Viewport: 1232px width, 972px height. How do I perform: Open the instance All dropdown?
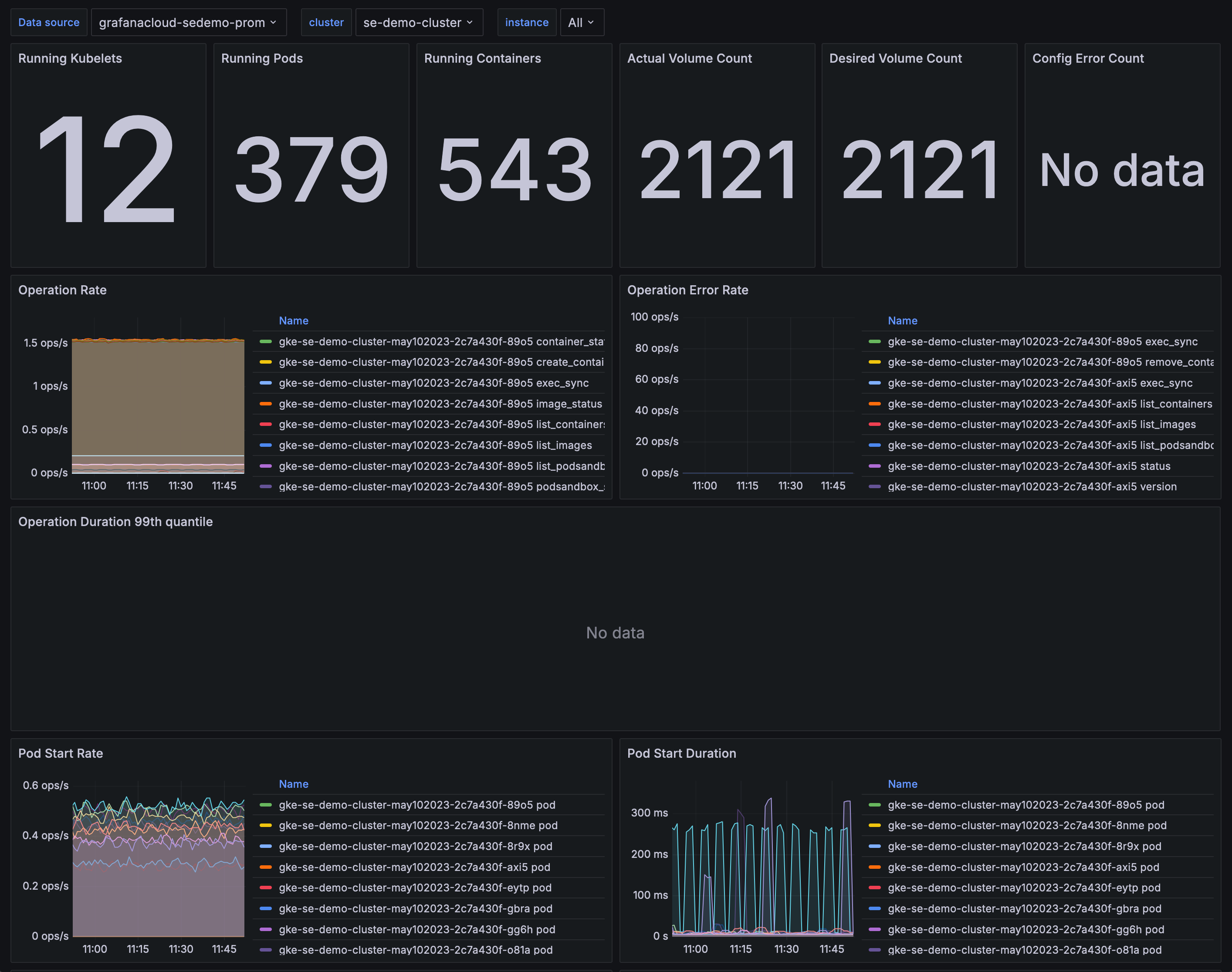[x=581, y=23]
